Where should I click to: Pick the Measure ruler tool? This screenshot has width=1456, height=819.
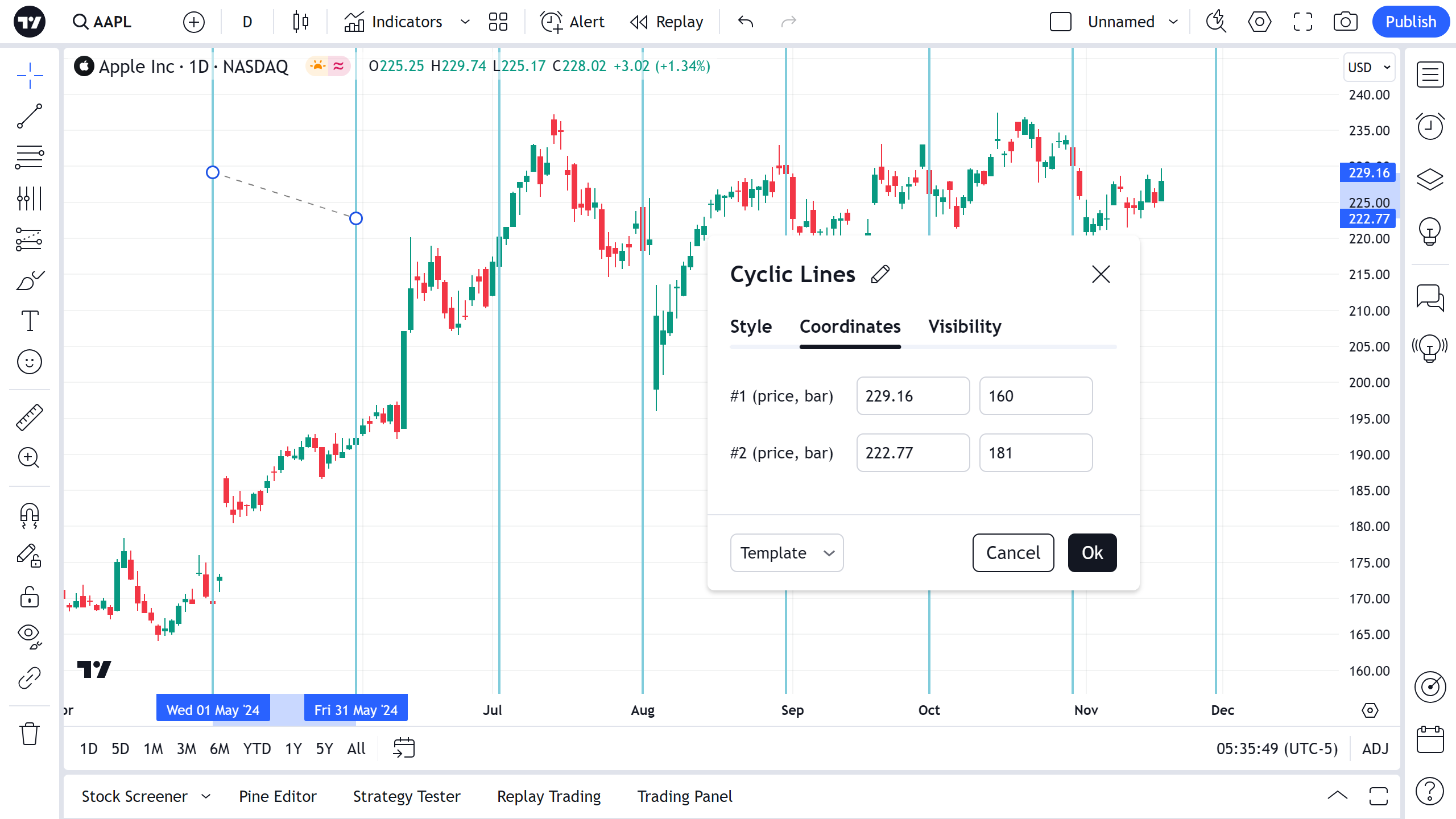point(30,417)
